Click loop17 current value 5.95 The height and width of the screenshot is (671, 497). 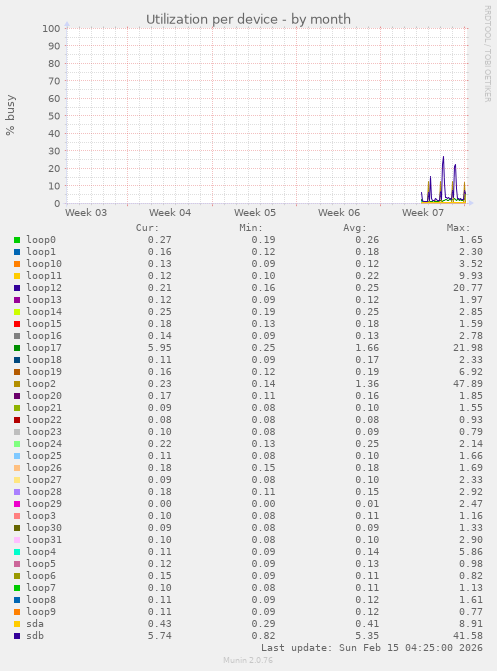pos(160,348)
